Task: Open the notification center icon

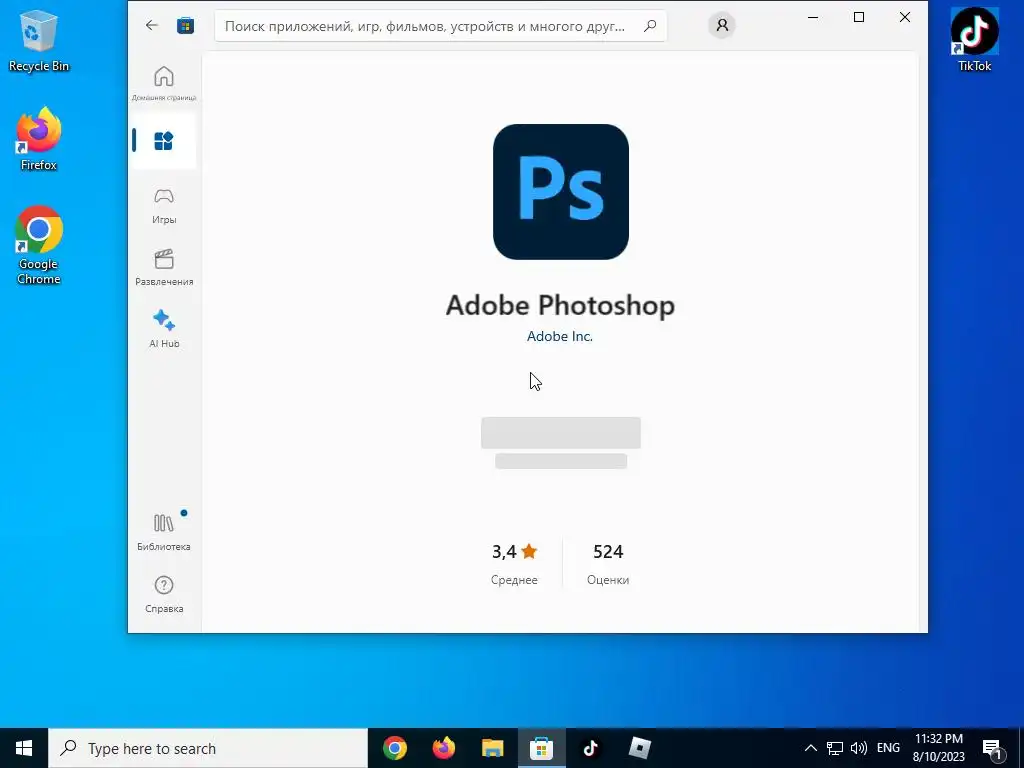Action: point(993,748)
